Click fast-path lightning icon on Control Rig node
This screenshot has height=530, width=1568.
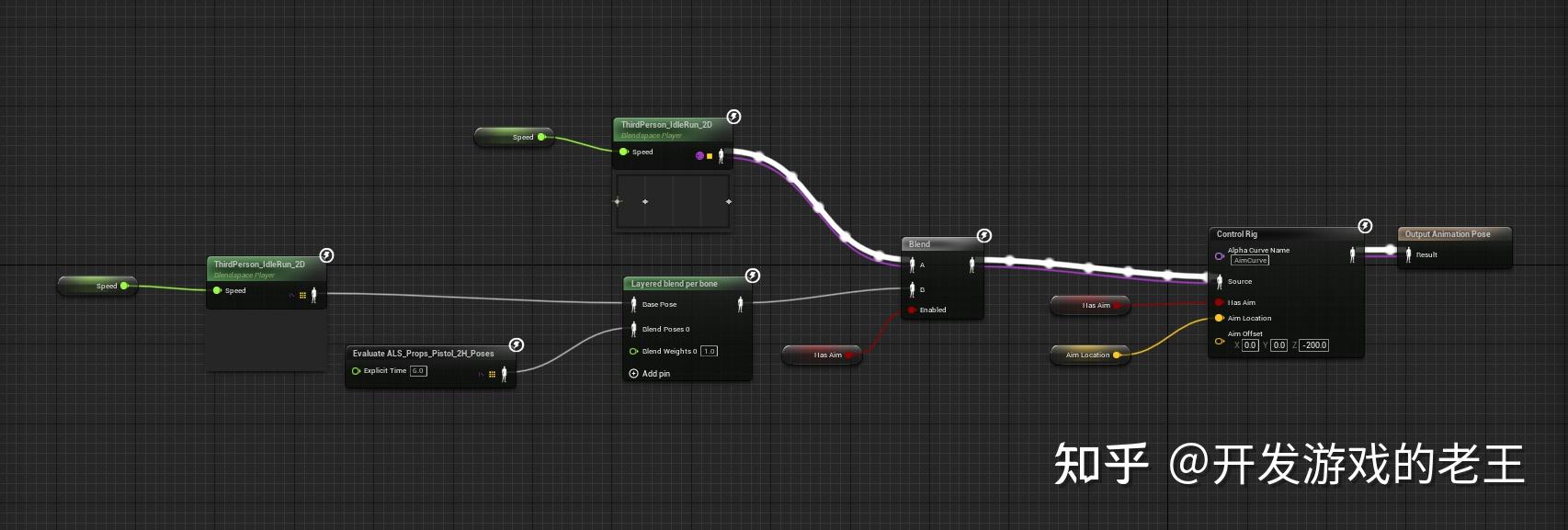coord(1366,226)
